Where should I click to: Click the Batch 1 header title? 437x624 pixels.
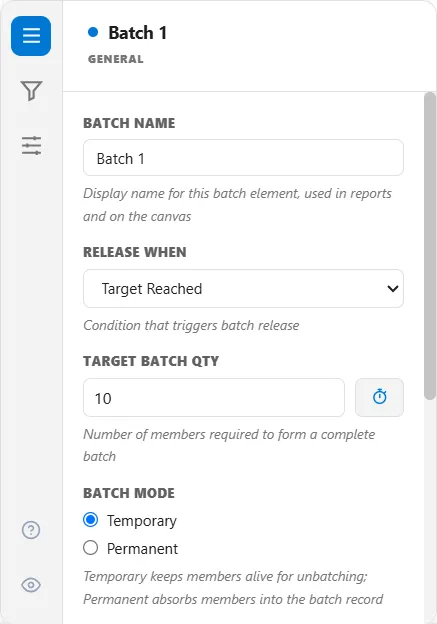click(x=138, y=33)
